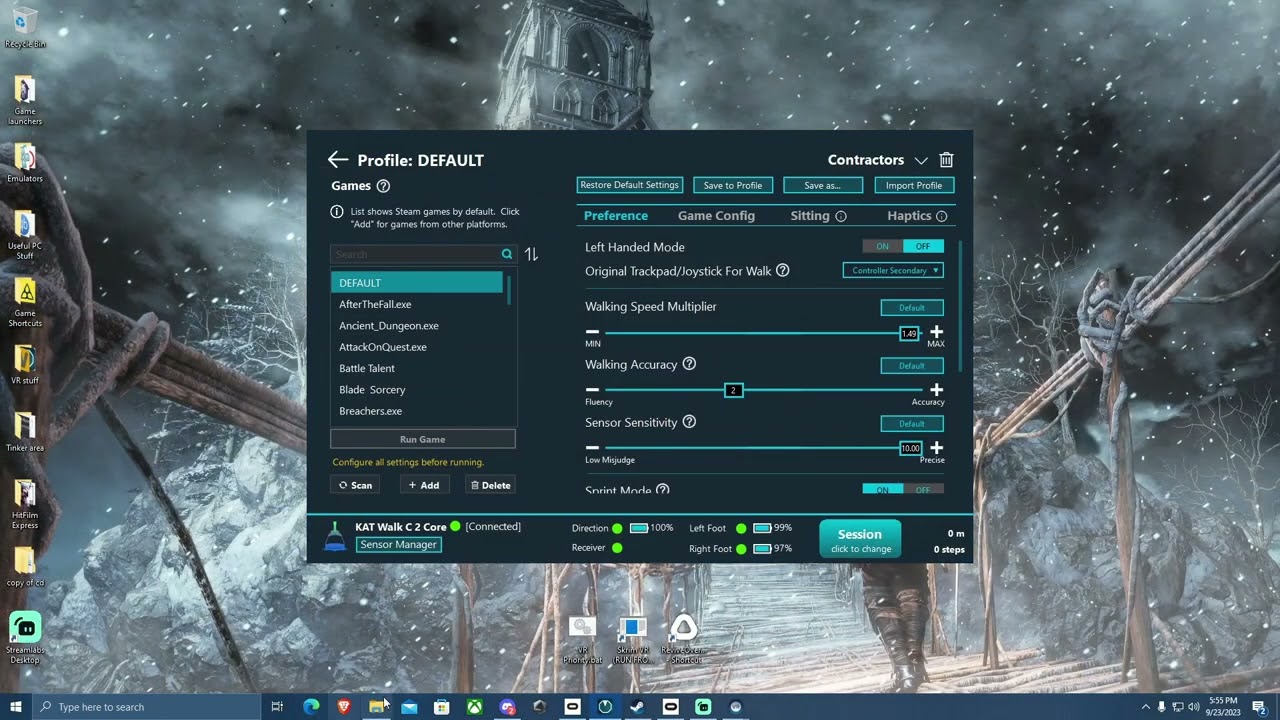Set Left Handed Mode to OFF

pyautogui.click(x=923, y=246)
